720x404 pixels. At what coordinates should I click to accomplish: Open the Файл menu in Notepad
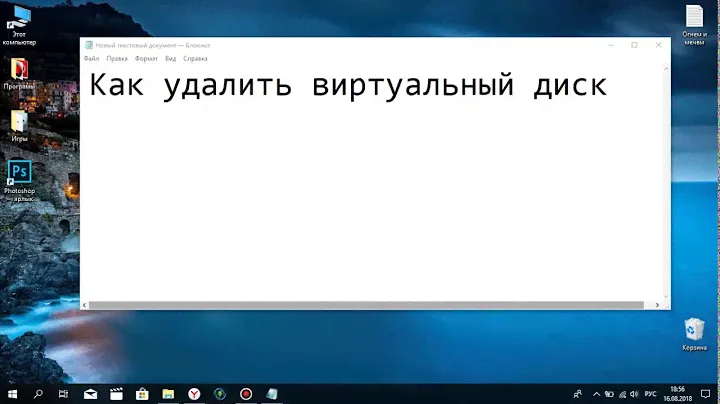tap(91, 59)
